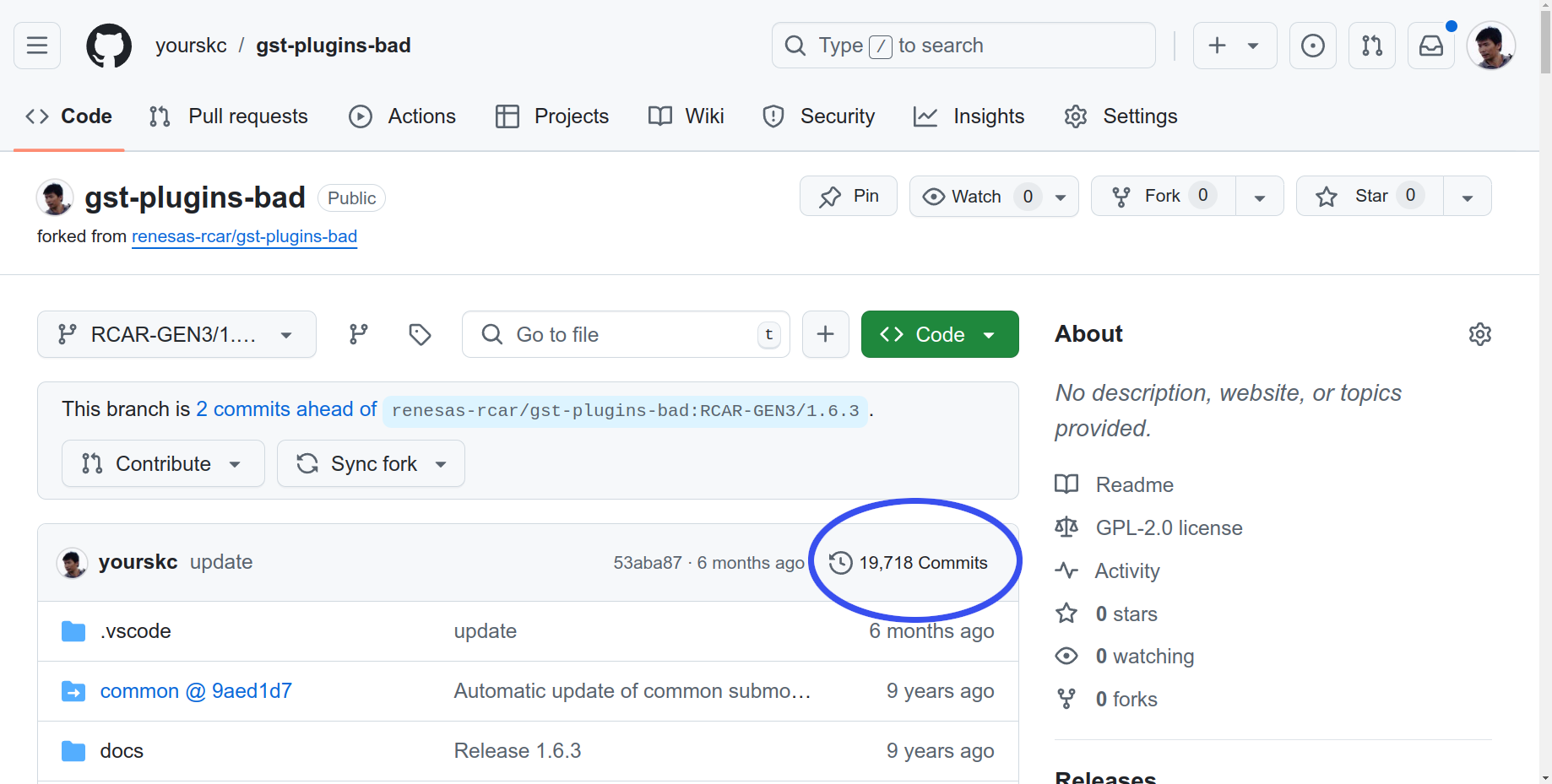This screenshot has height=784, width=1552.
Task: View the 19,718 Commits history
Action: pyautogui.click(x=909, y=563)
